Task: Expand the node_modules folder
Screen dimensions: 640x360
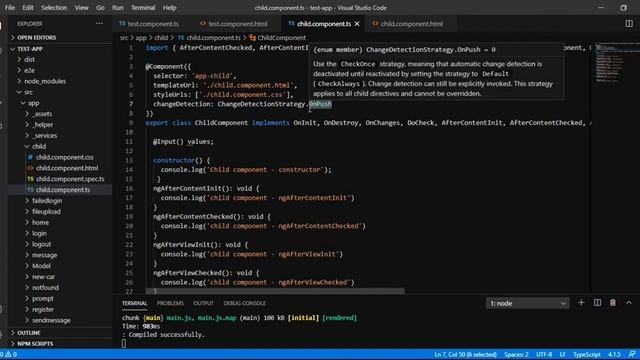Action: pyautogui.click(x=60, y=81)
